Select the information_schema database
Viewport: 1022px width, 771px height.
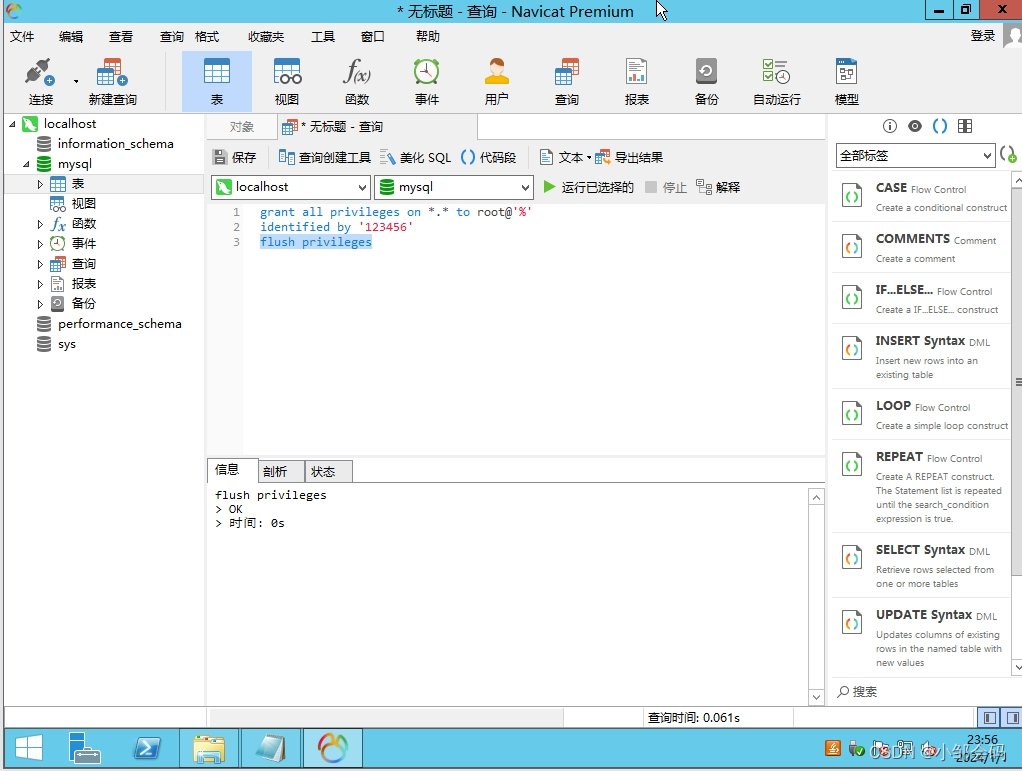point(115,143)
